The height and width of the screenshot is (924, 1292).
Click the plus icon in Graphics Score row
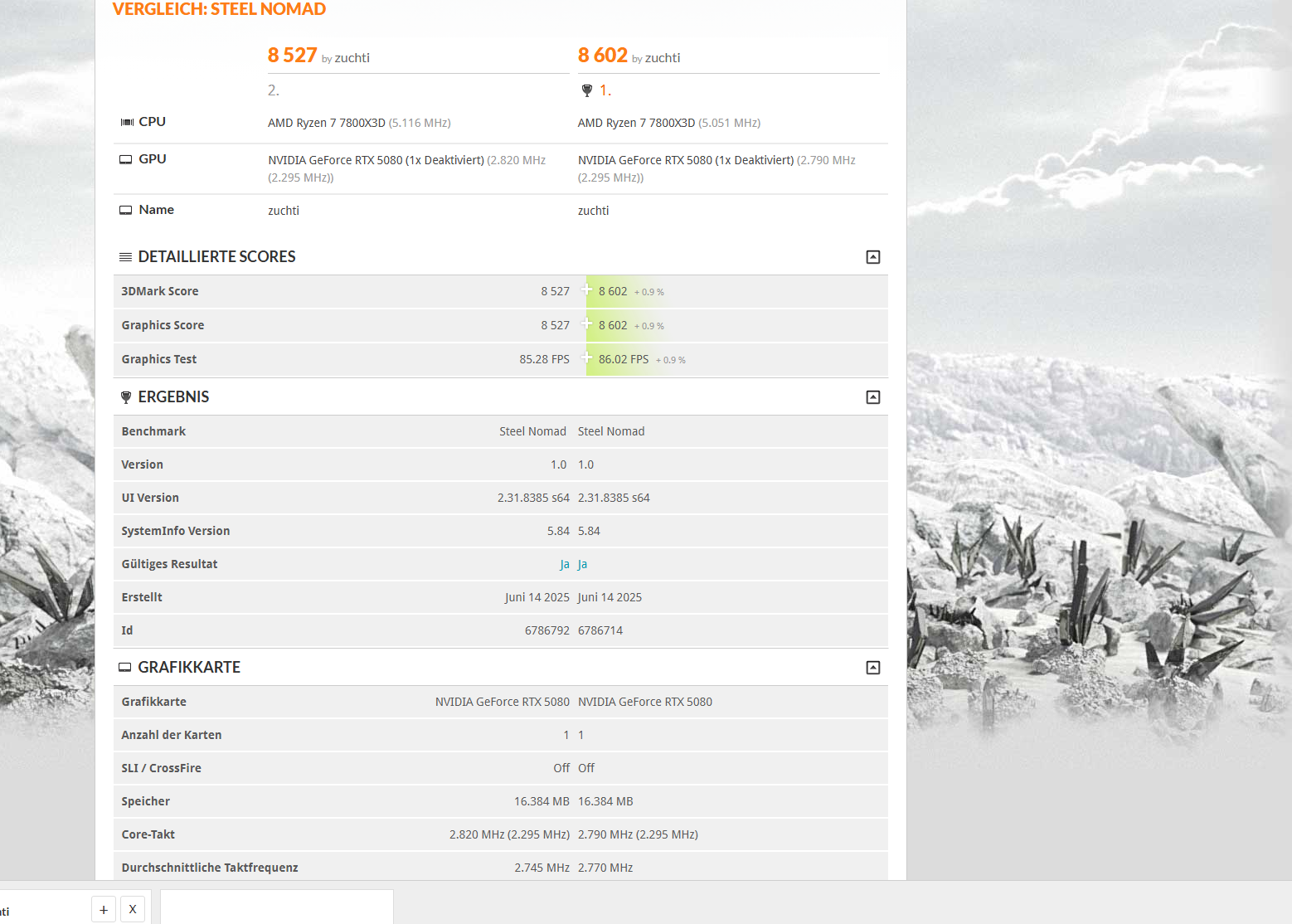click(586, 323)
